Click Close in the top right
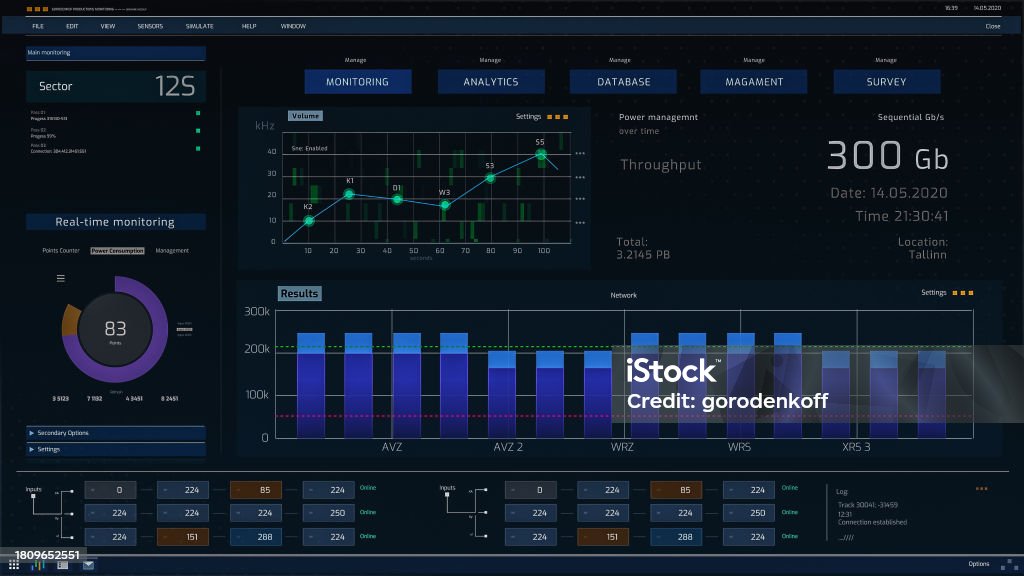The height and width of the screenshot is (576, 1024). coord(993,26)
